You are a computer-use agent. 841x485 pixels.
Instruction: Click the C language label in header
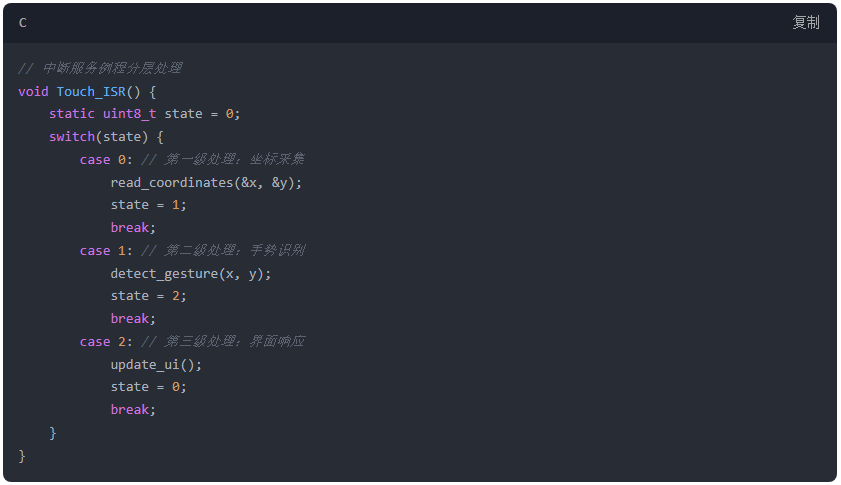[23, 23]
